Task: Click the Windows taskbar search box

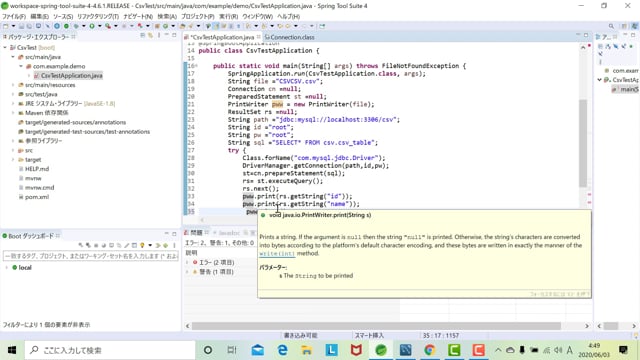Action: click(x=110, y=350)
